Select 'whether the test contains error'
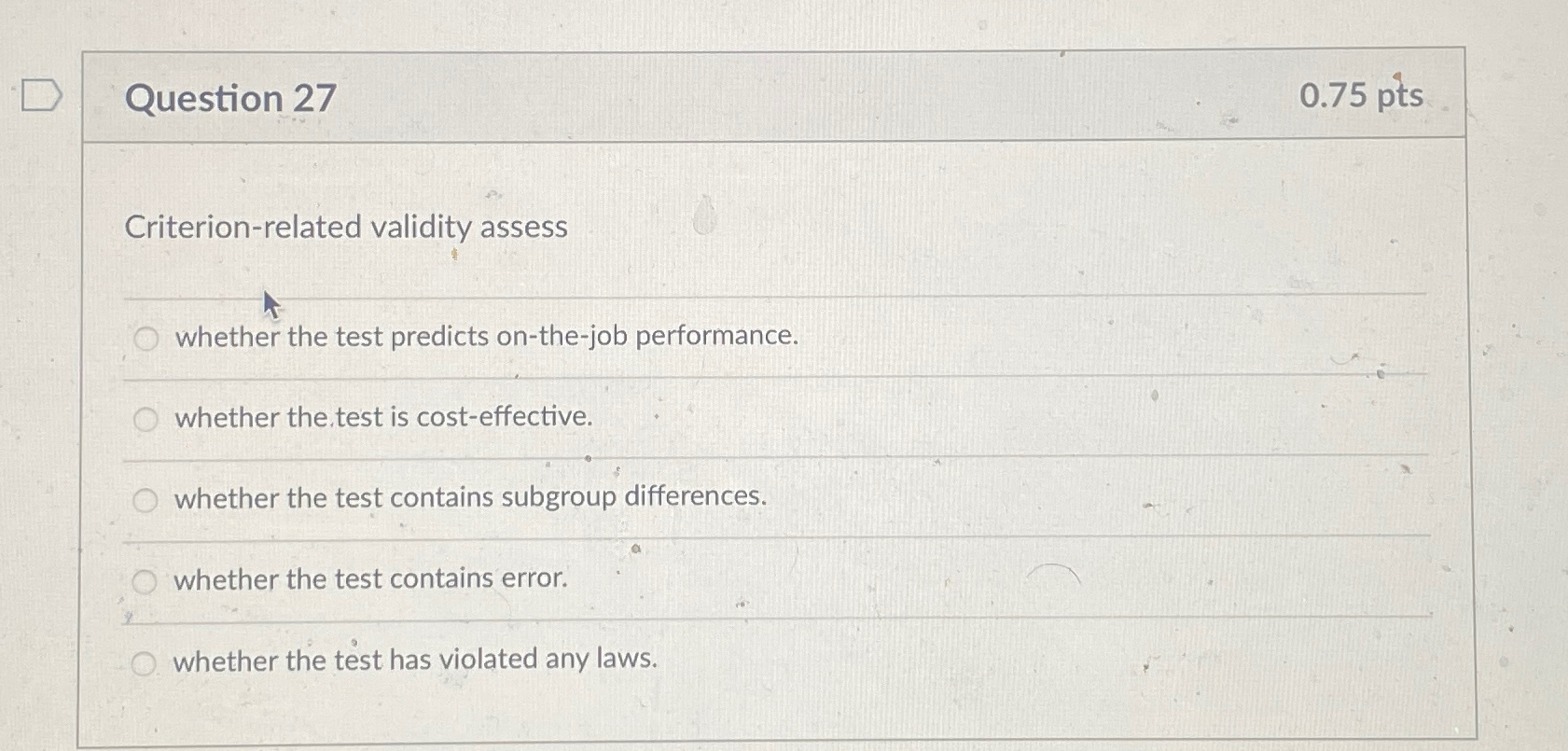Viewport: 1568px width, 751px height. 146,580
